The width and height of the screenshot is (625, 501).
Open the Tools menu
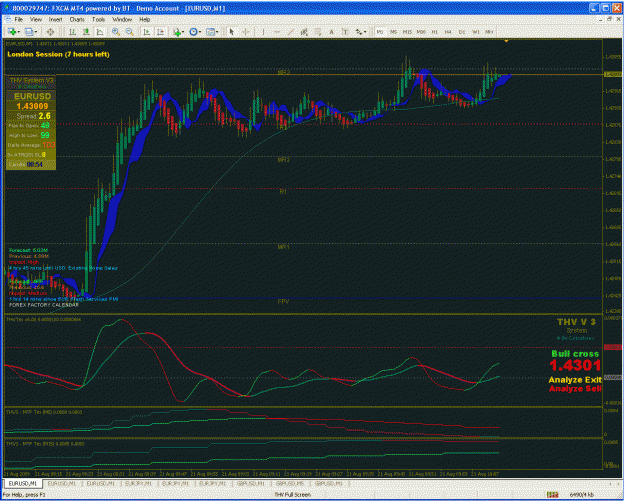point(98,19)
